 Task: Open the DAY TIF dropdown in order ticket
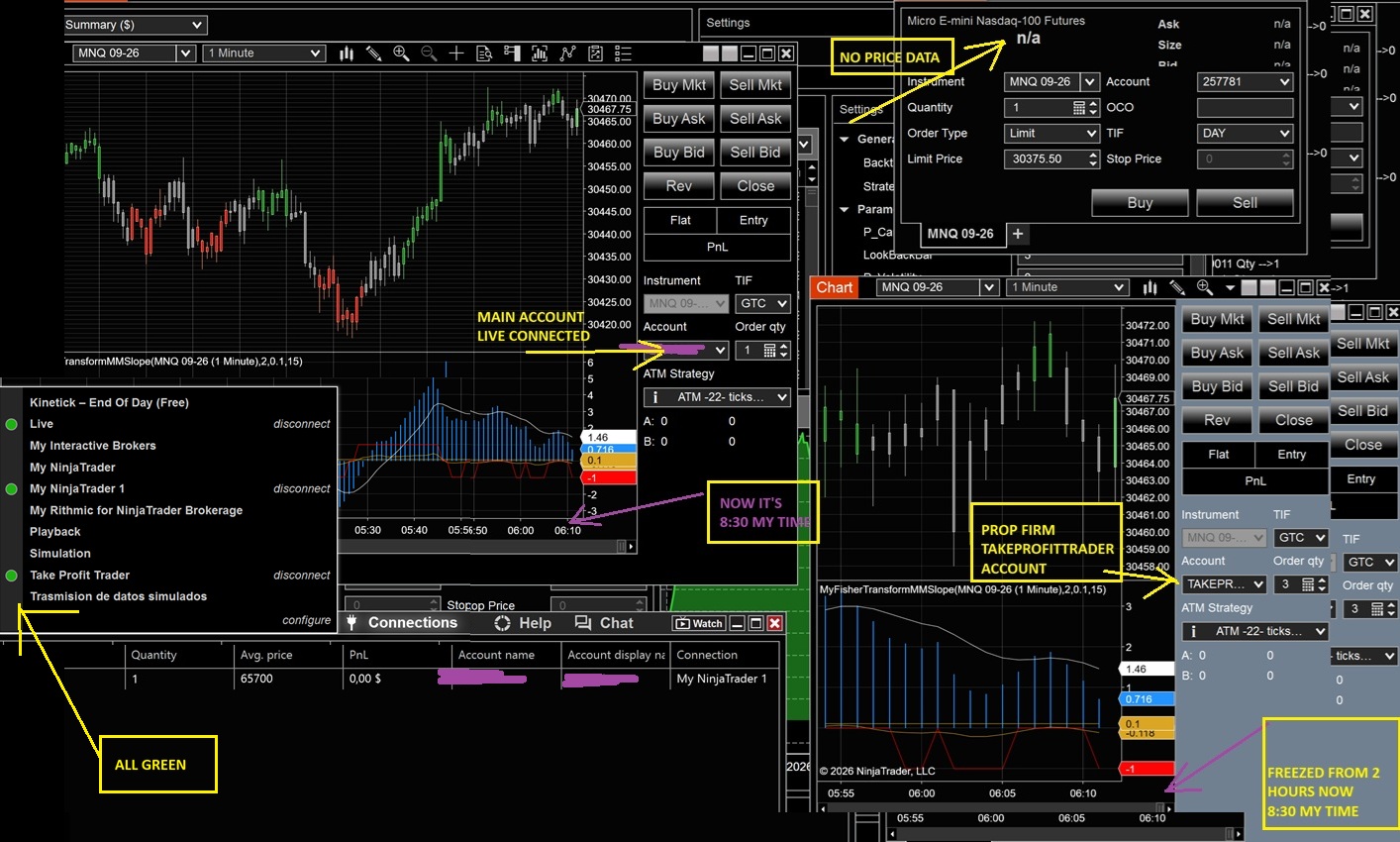[x=1246, y=133]
